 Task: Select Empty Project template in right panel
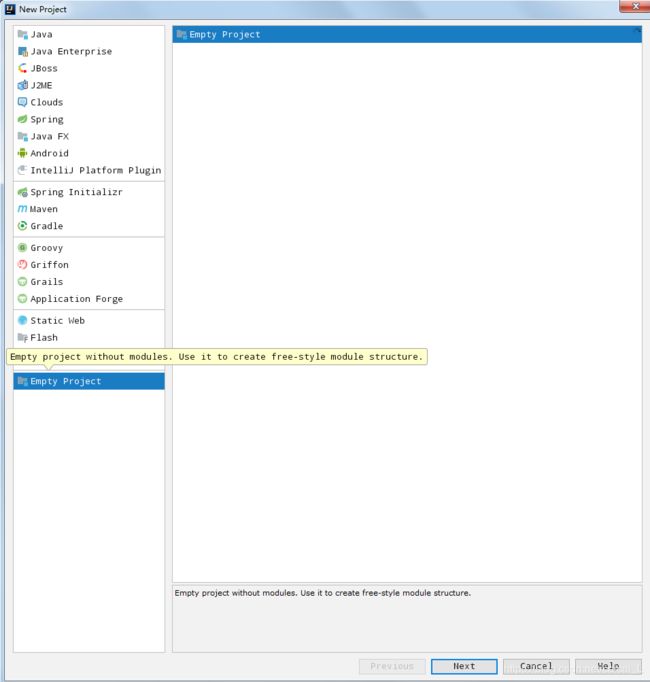(x=407, y=34)
